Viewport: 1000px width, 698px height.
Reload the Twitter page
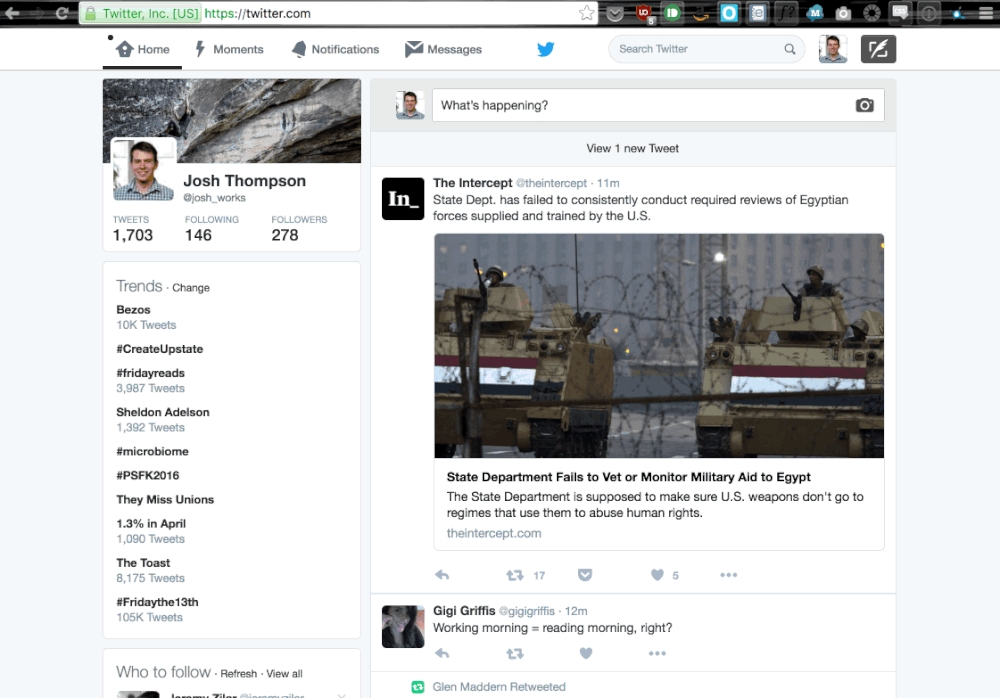tap(62, 13)
